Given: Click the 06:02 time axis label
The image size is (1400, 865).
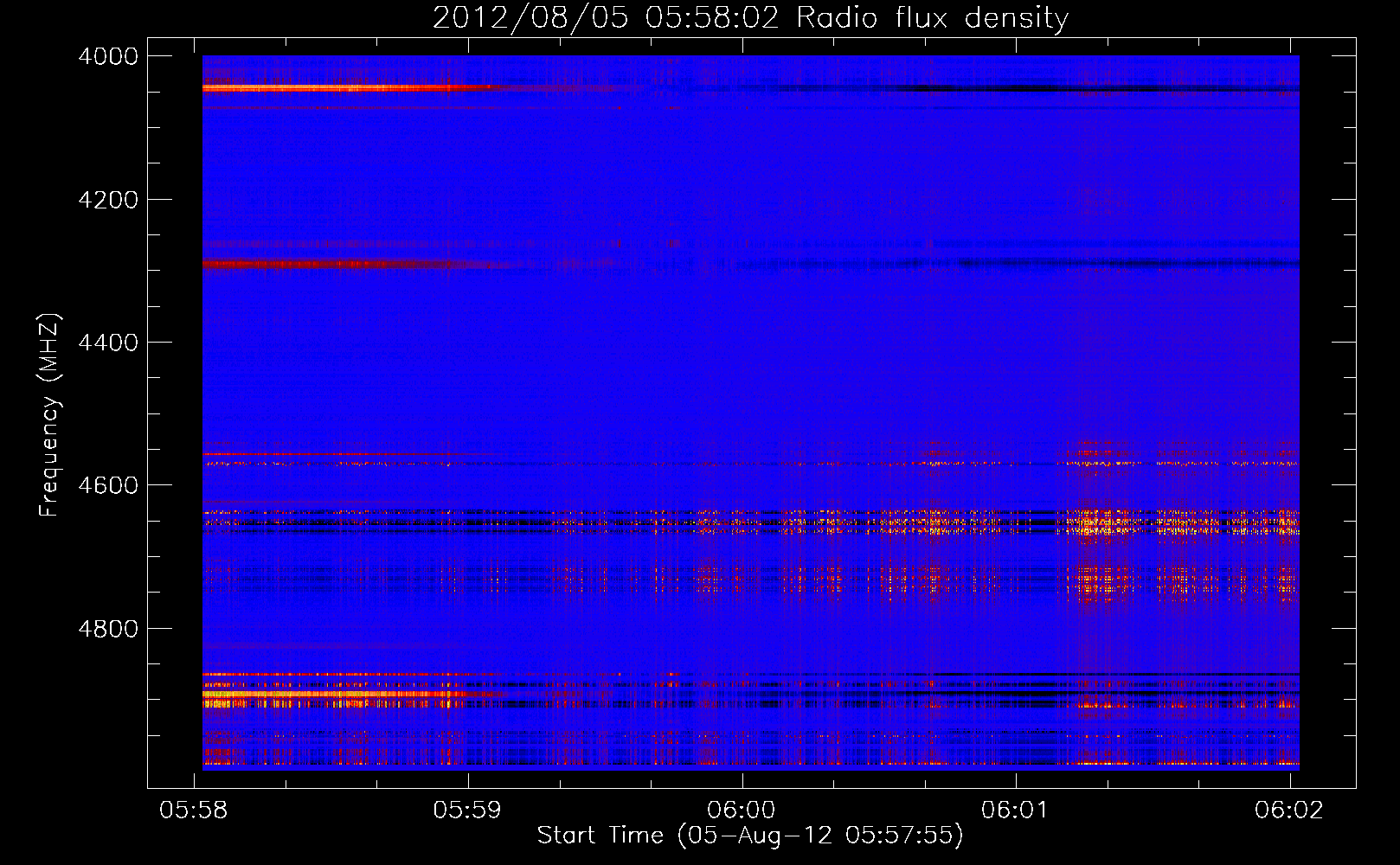Looking at the screenshot, I should (1289, 810).
